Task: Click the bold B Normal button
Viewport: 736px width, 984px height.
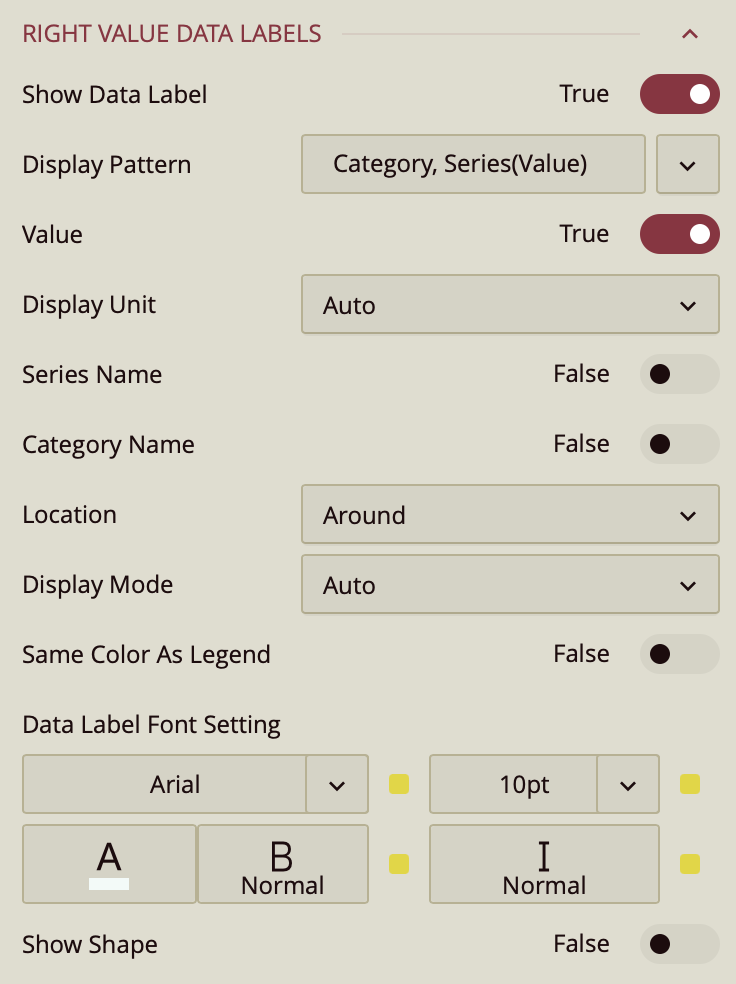Action: (x=283, y=863)
